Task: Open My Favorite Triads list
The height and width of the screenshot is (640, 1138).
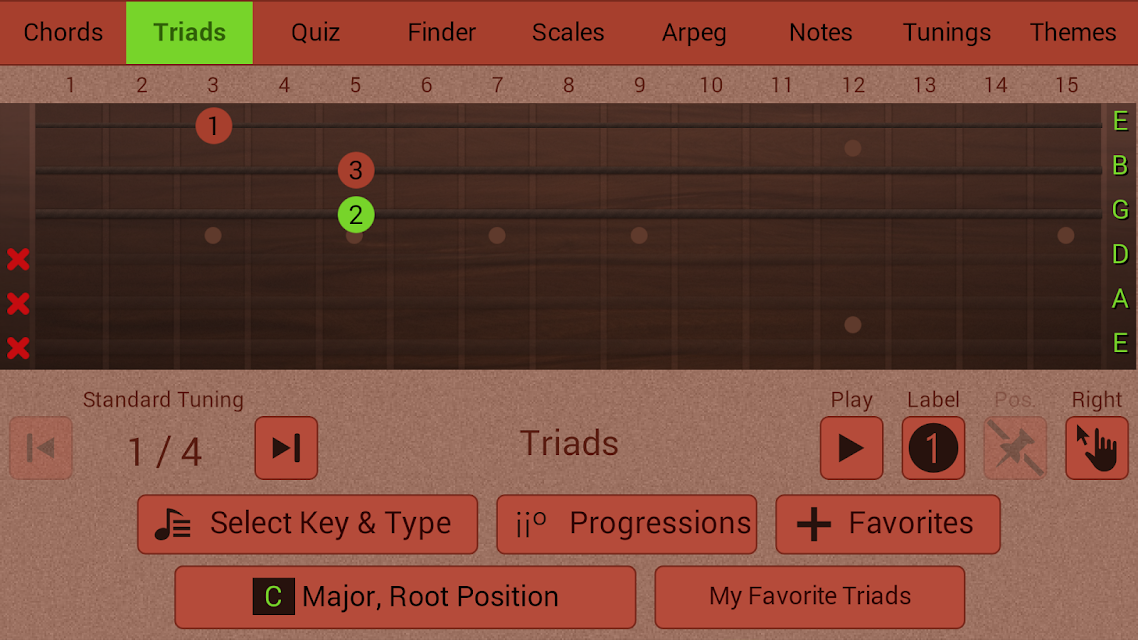Action: tap(810, 596)
